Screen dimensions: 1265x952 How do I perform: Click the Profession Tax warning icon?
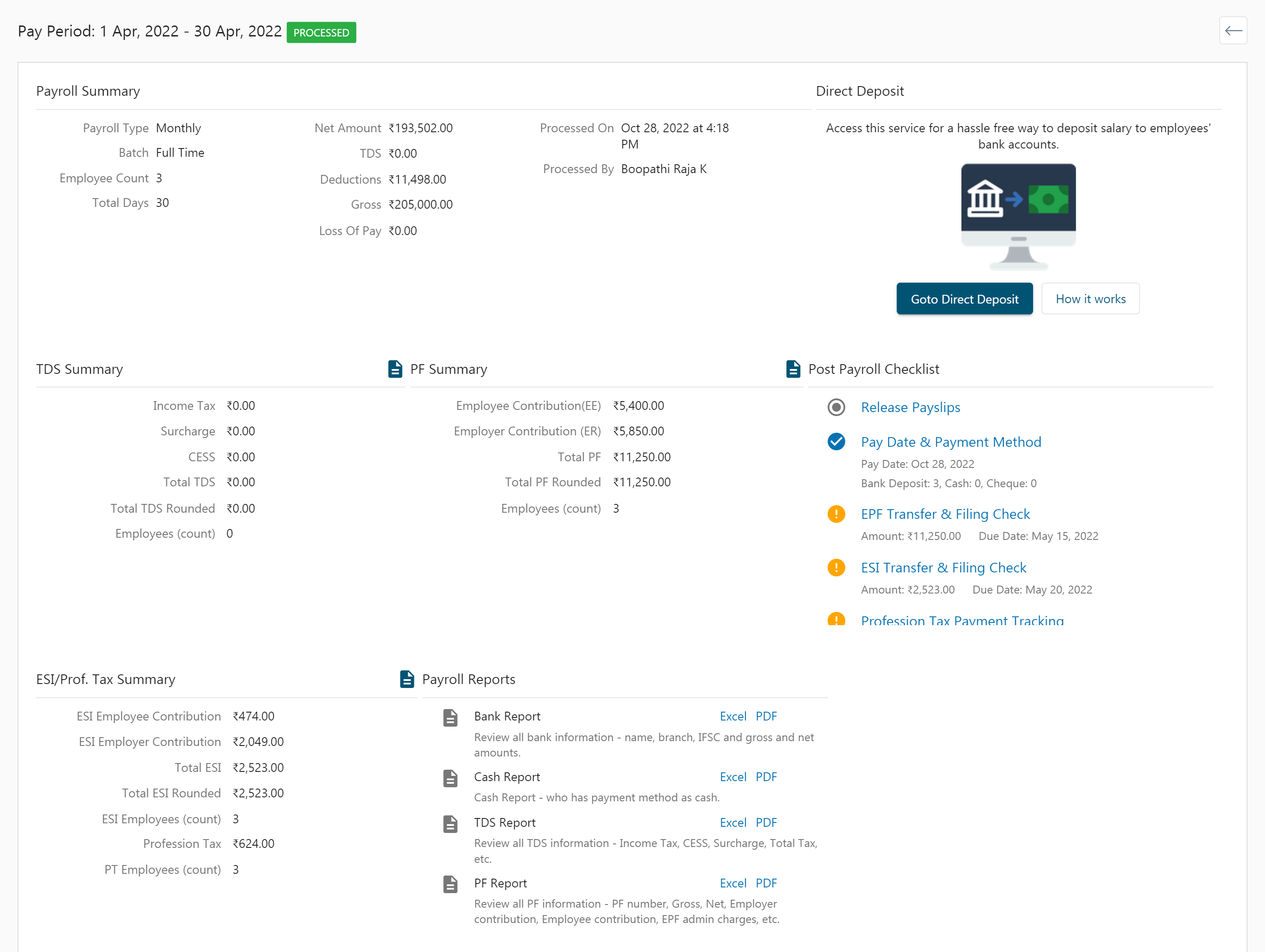coord(836,619)
